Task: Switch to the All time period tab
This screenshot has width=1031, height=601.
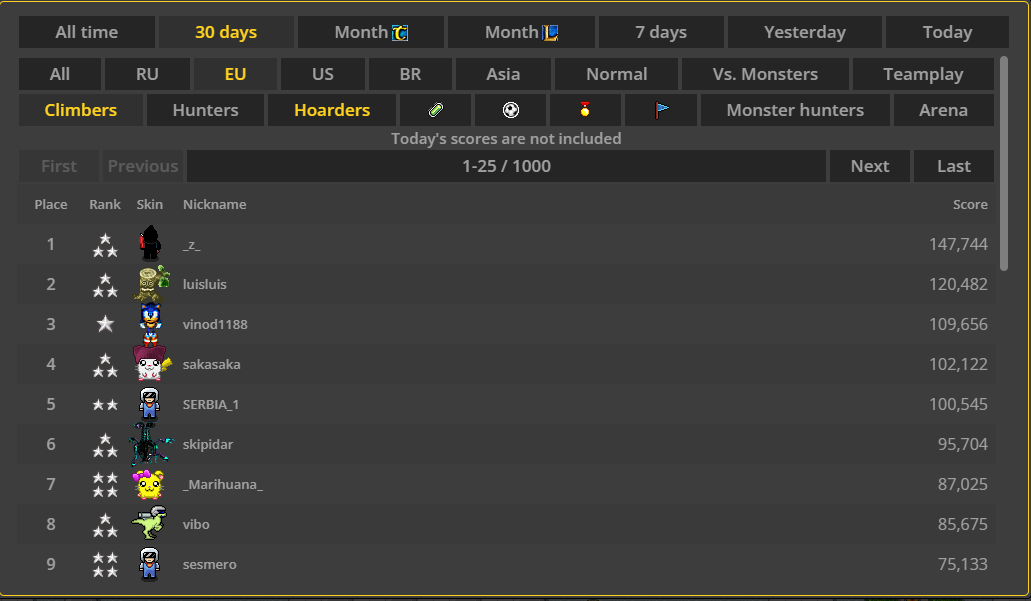Action: [87, 32]
